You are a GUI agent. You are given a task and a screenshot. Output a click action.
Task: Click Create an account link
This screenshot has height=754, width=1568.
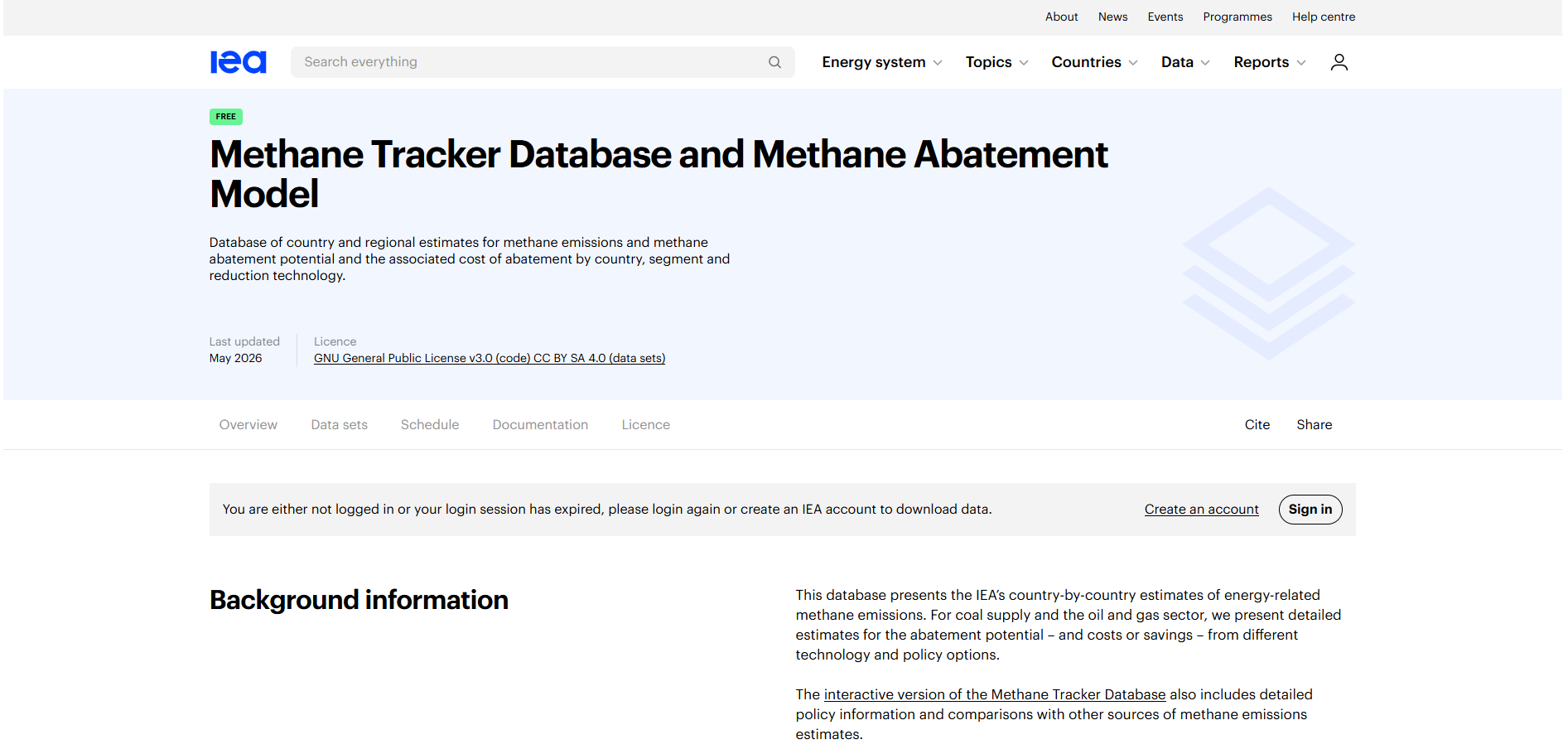point(1201,510)
